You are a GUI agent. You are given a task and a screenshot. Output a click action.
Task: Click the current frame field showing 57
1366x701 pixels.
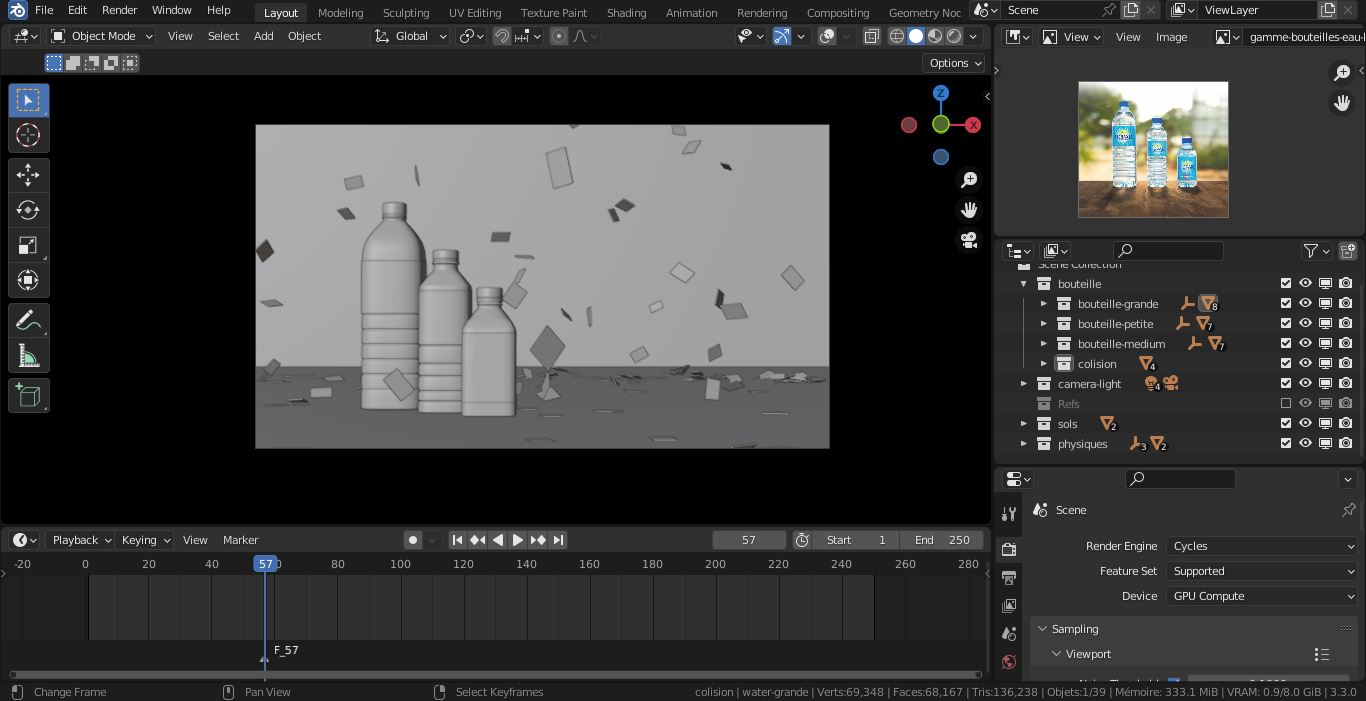click(x=749, y=540)
